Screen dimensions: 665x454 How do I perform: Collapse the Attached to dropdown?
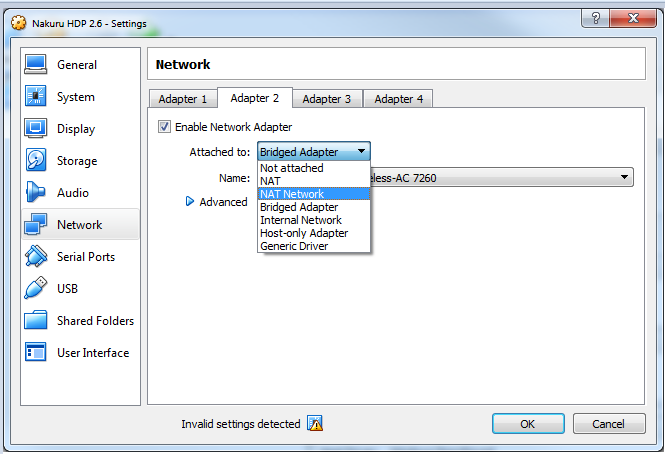(314, 151)
